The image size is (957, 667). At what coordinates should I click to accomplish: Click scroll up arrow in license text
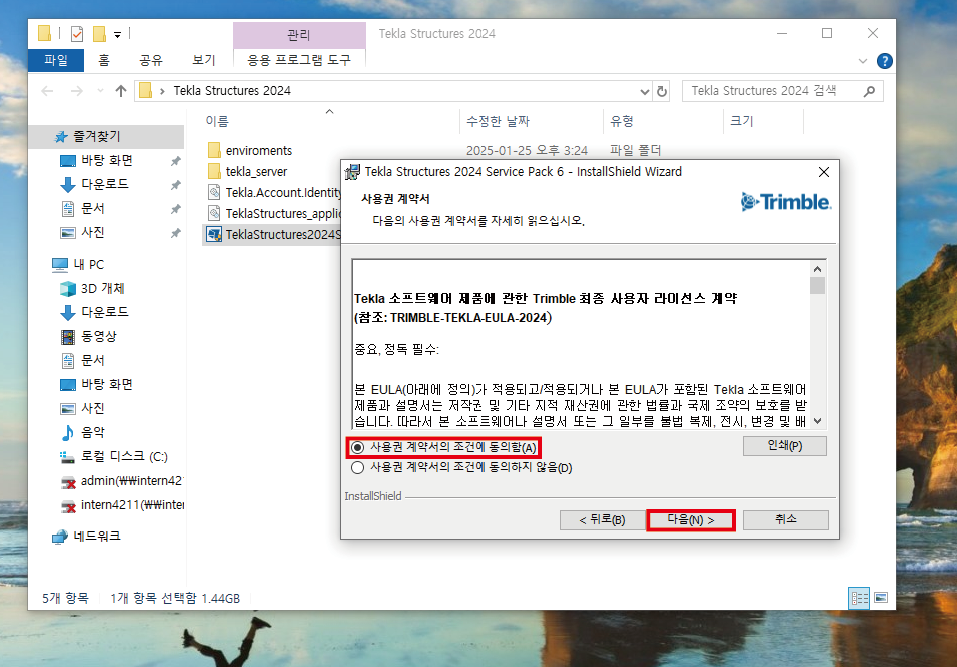[817, 269]
